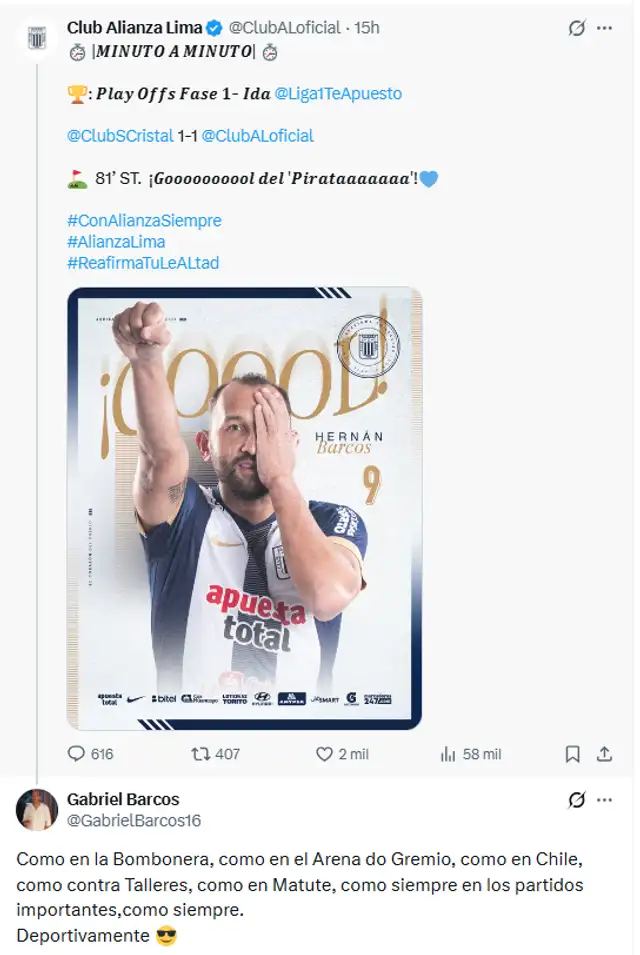Click the Grok icon on Alianza Lima's tweet
This screenshot has height=955, width=640.
pyautogui.click(x=576, y=28)
